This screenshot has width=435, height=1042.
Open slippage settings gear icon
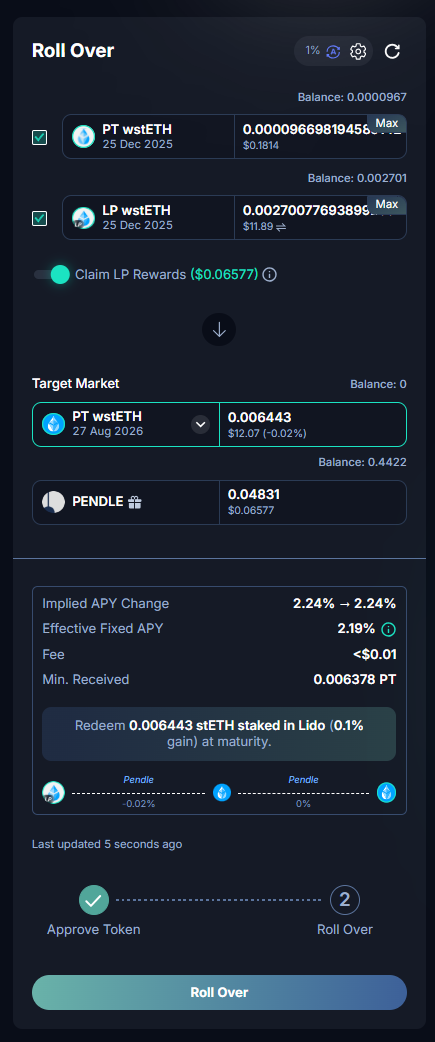click(358, 51)
